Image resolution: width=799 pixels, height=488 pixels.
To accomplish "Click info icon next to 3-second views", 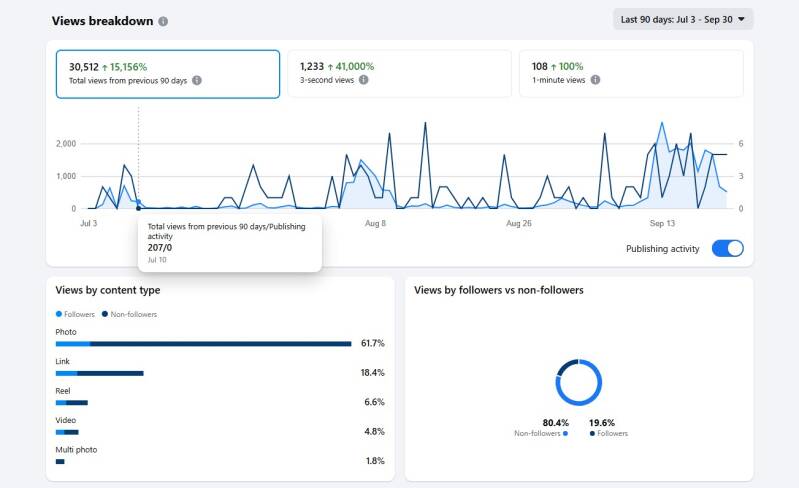I will 364,80.
